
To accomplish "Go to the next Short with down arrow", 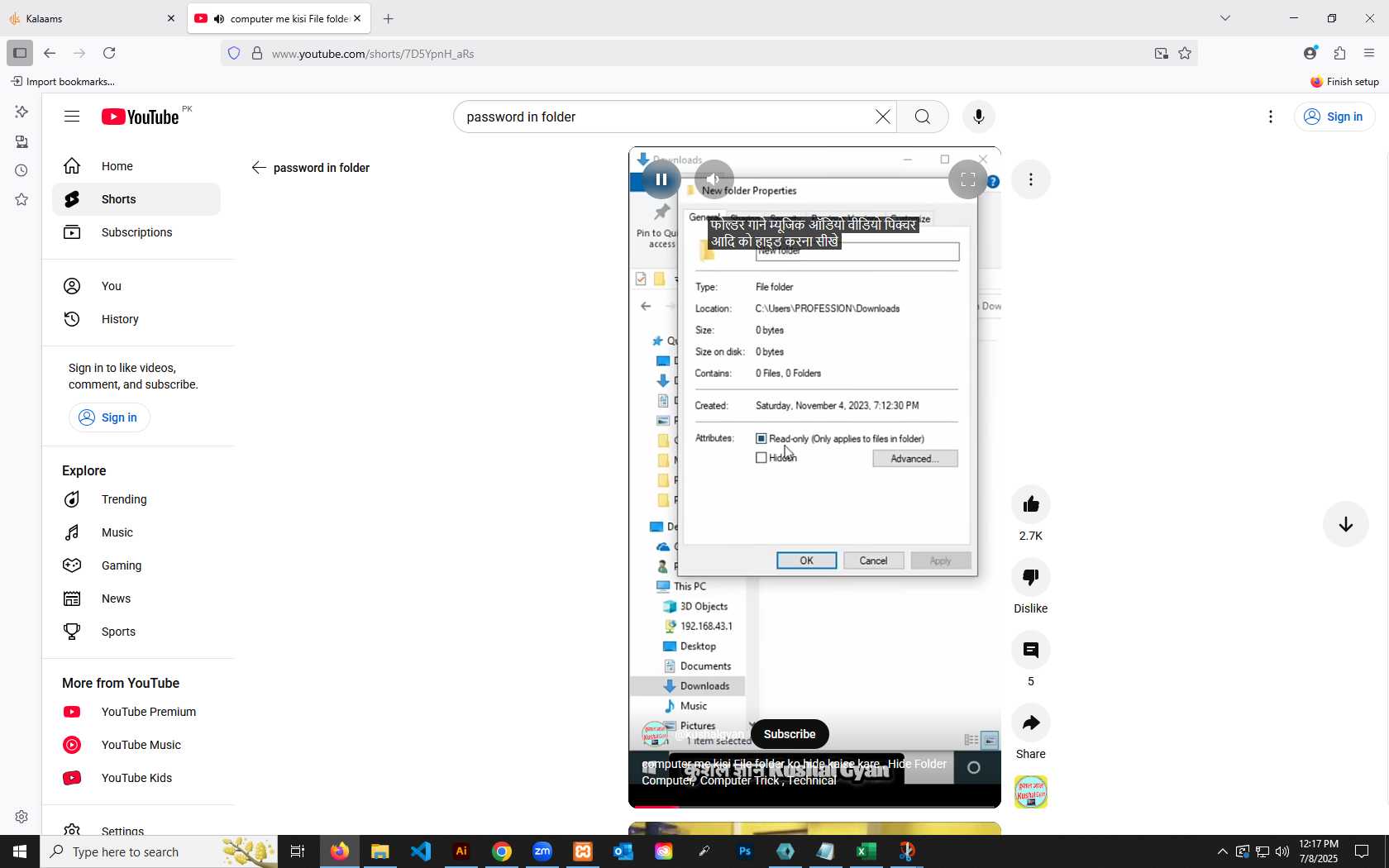I will [1346, 524].
